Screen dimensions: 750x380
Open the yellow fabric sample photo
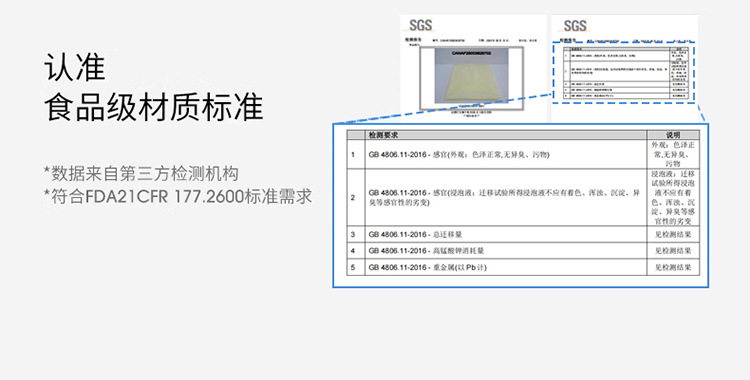point(471,76)
